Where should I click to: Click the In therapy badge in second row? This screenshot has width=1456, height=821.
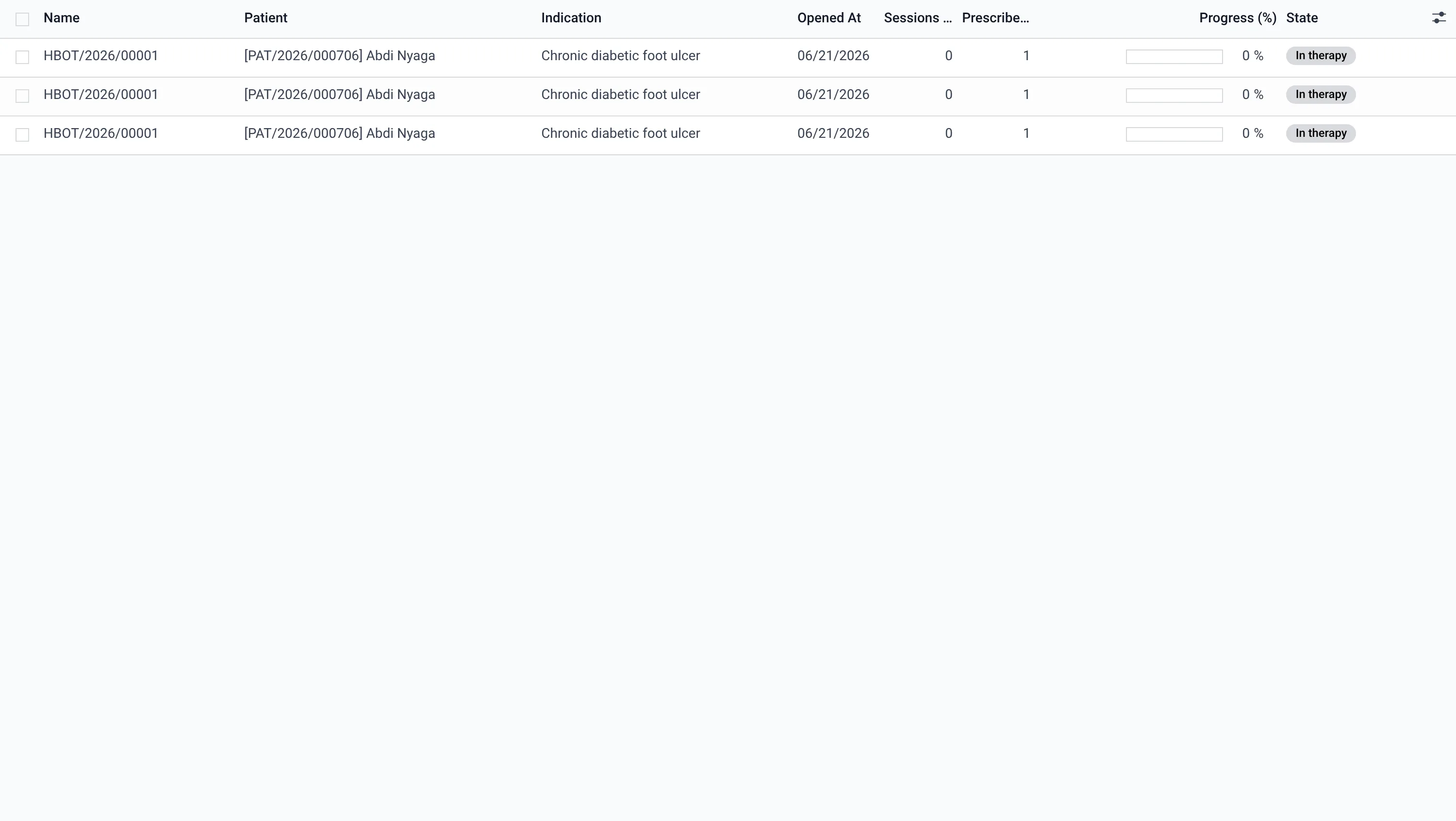1320,94
